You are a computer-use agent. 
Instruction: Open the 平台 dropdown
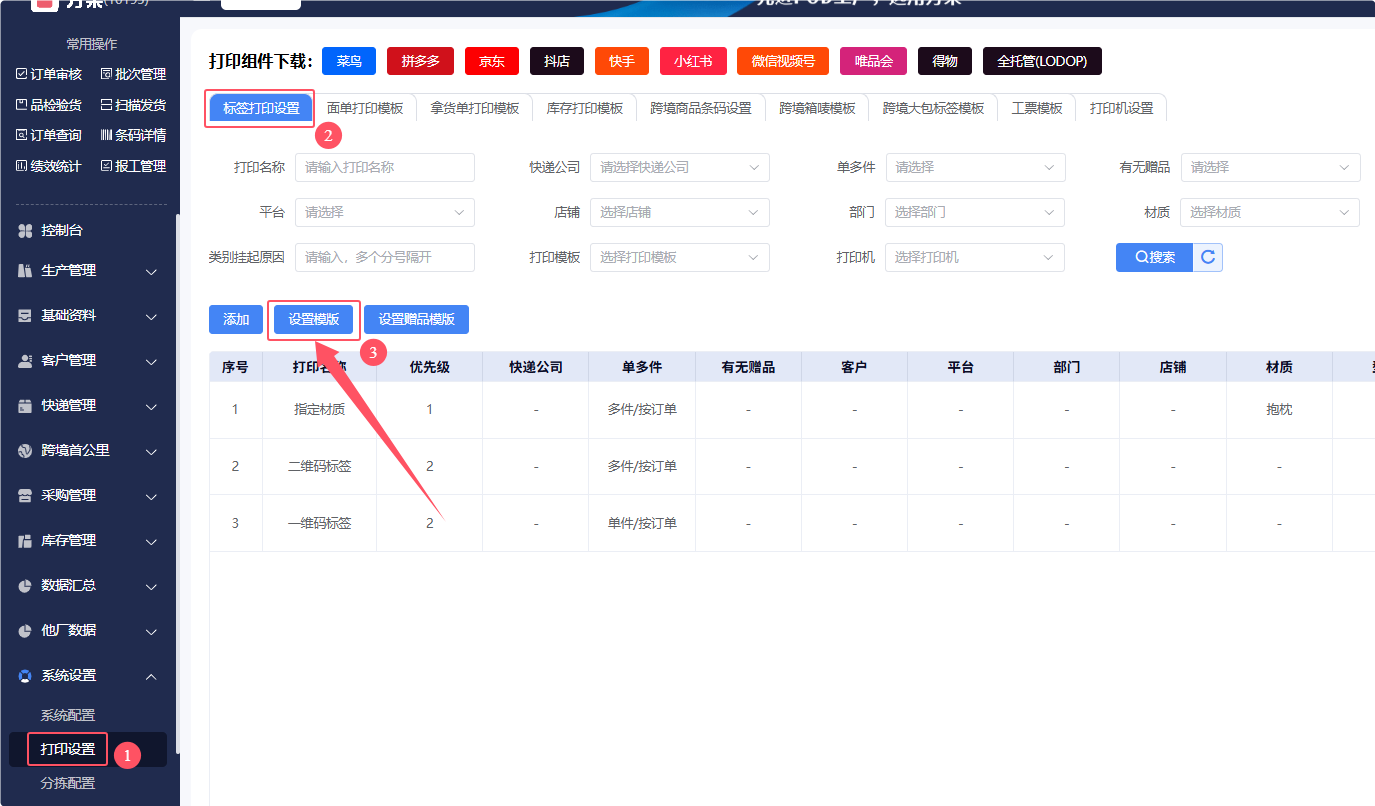tap(385, 212)
